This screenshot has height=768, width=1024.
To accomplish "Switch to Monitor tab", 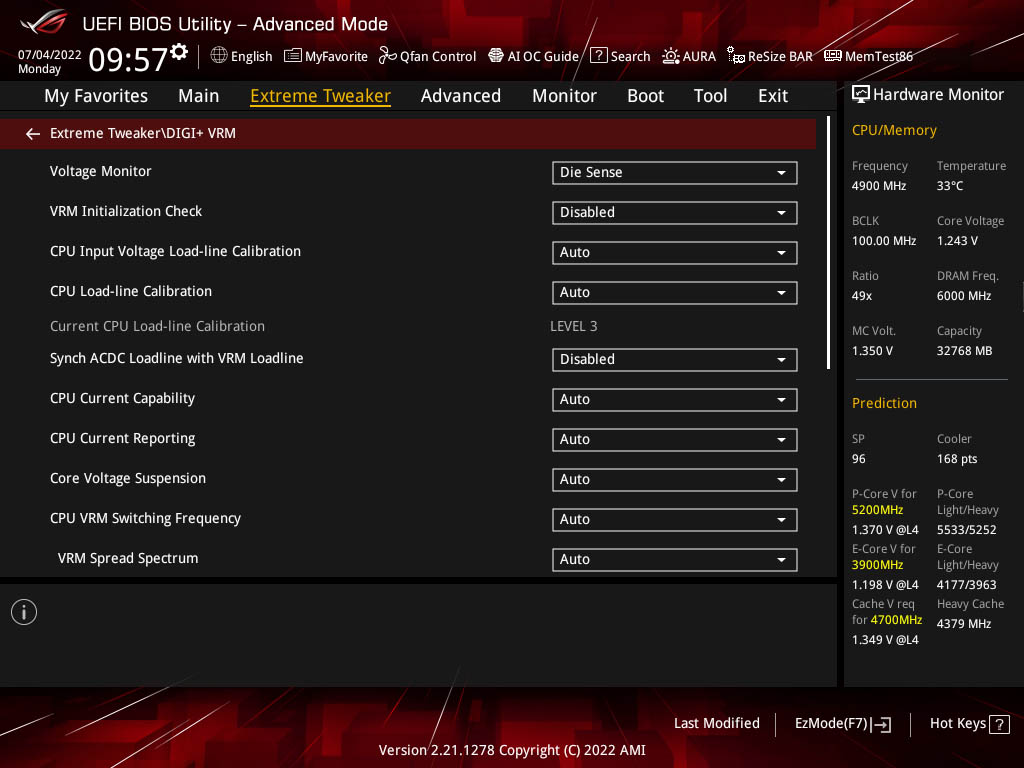I will (x=564, y=96).
